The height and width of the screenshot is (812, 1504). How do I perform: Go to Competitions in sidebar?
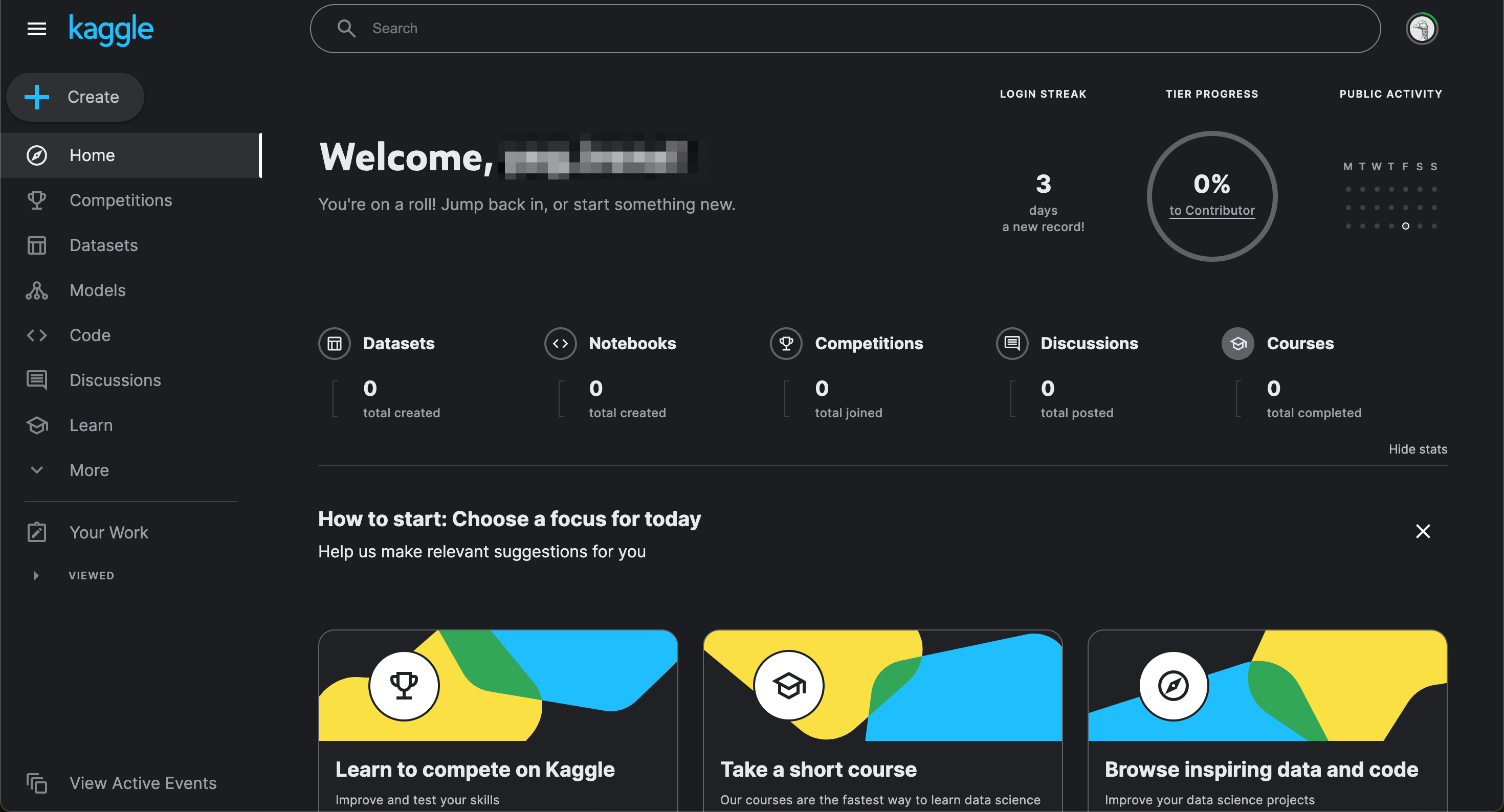[120, 200]
